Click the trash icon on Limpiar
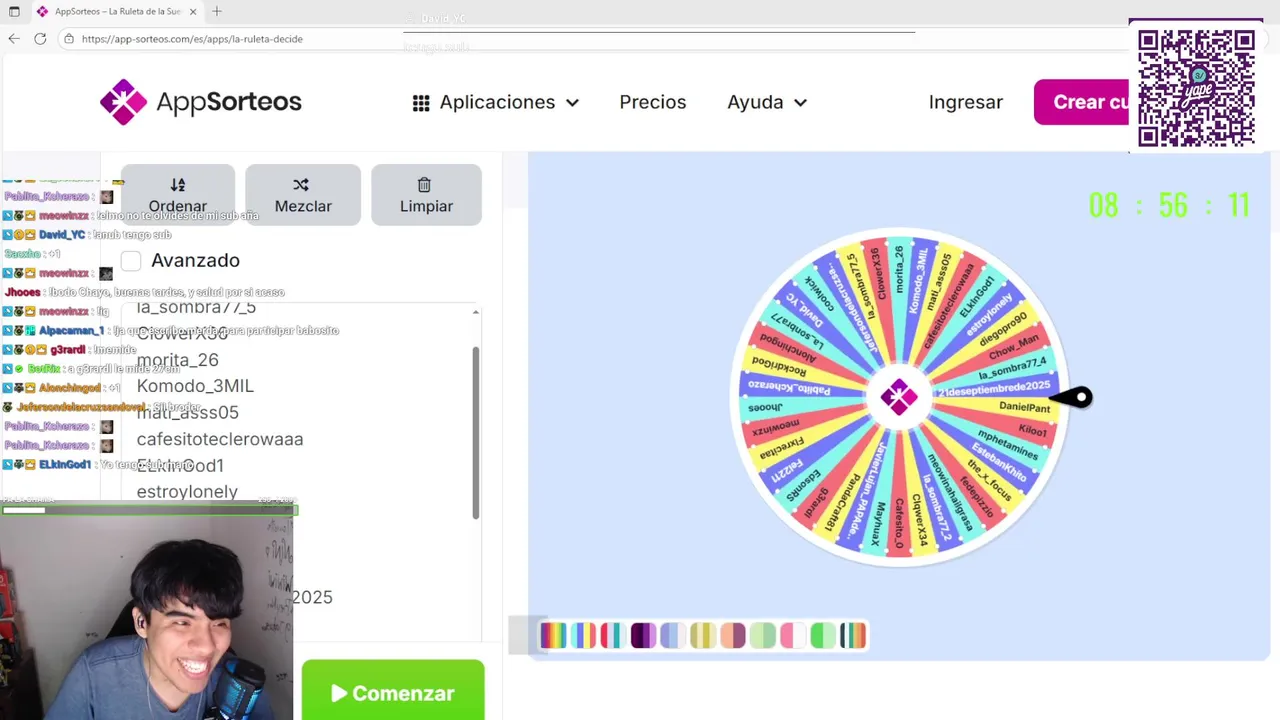1280x720 pixels. [x=424, y=185]
